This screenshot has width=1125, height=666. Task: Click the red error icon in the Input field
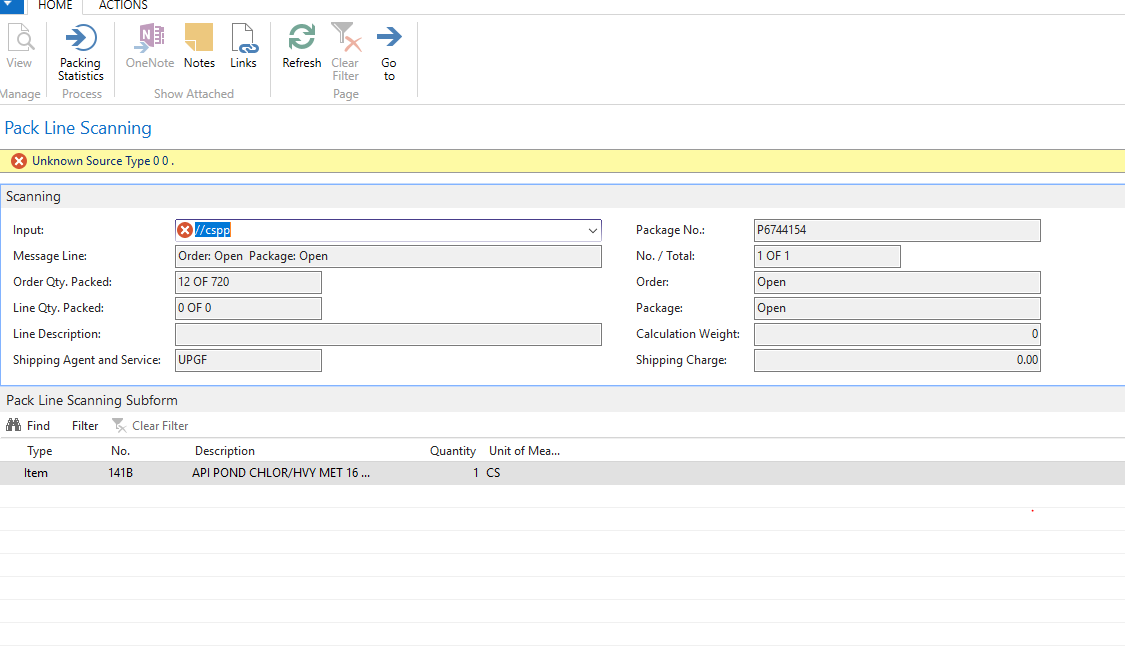click(x=185, y=230)
